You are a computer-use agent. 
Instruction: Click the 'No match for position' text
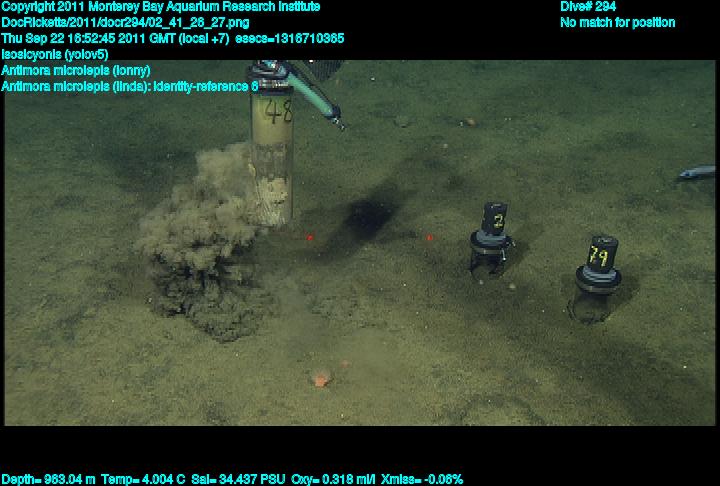617,22
